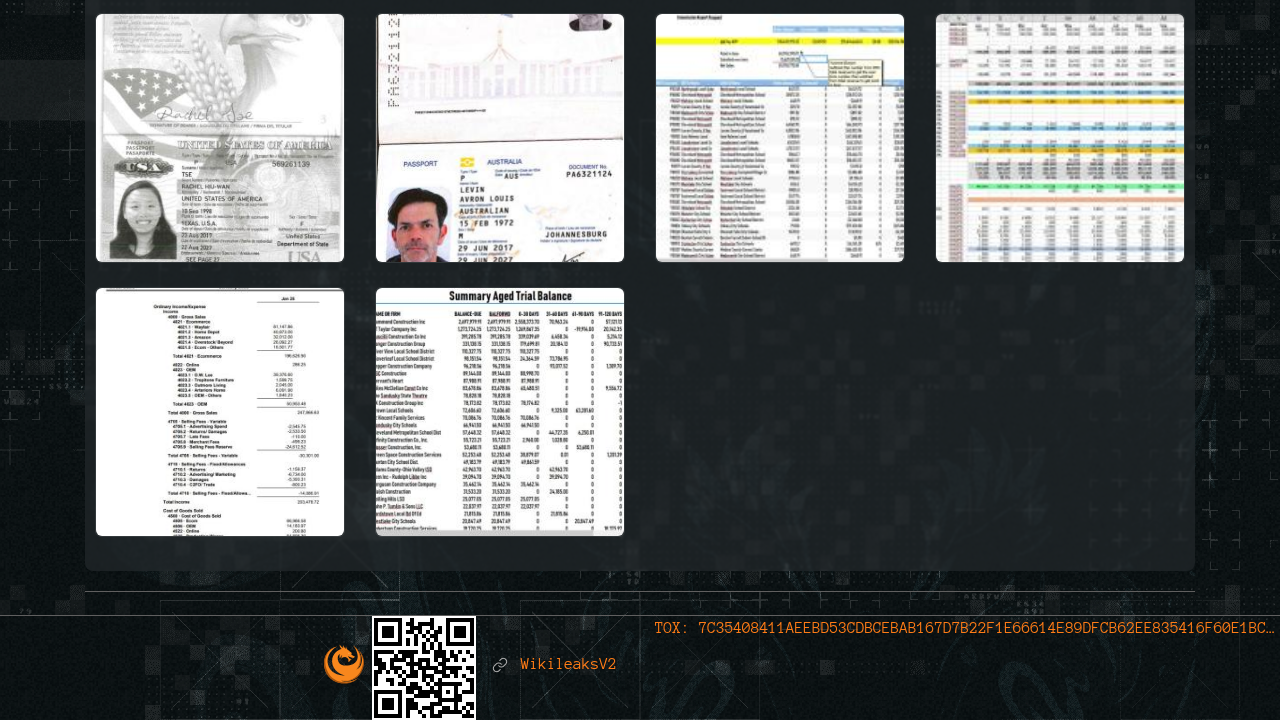Screen dimensions: 1280x720
Task: Open the Ordinary Income/Expense statement thumbnail
Action: pos(220,412)
